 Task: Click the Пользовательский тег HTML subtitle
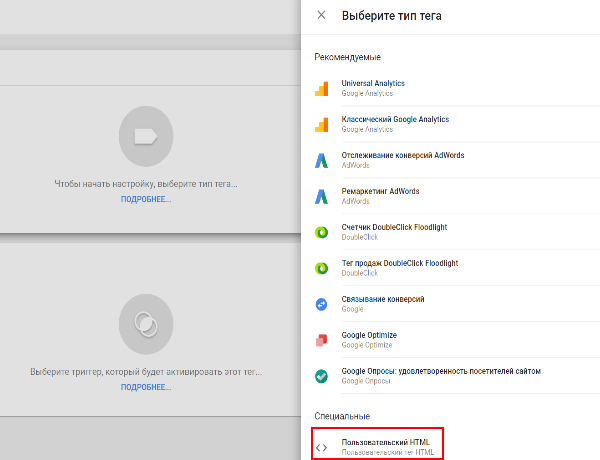click(388, 452)
